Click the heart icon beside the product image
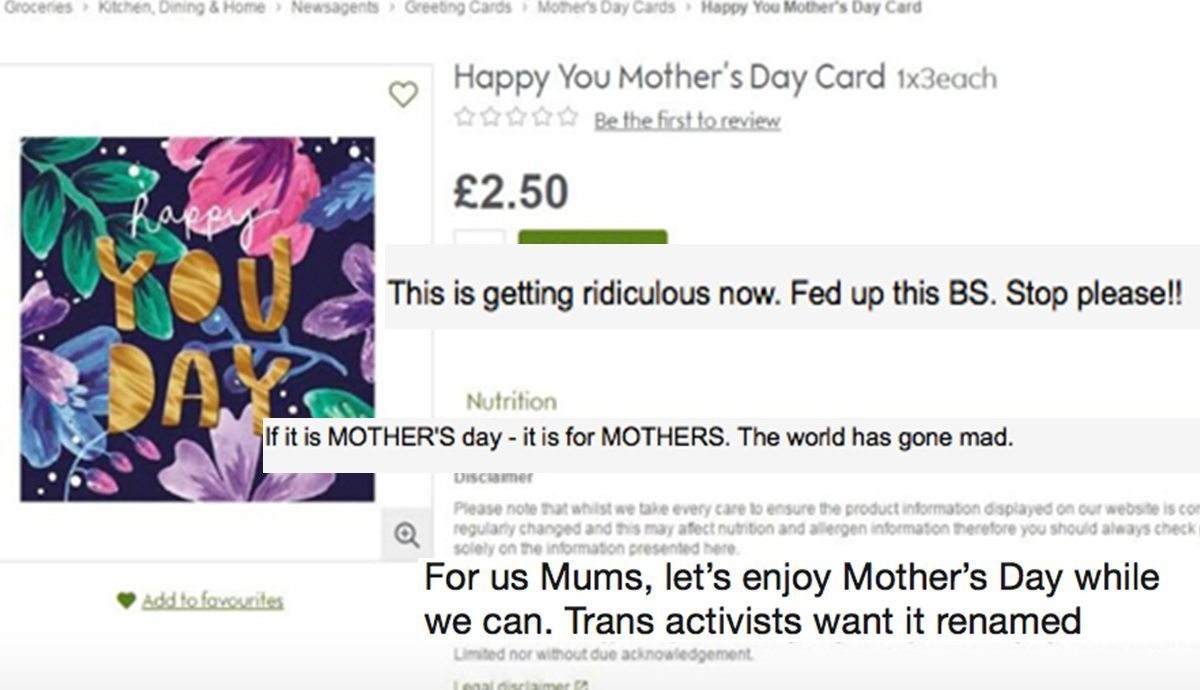This screenshot has height=690, width=1200. (x=404, y=94)
